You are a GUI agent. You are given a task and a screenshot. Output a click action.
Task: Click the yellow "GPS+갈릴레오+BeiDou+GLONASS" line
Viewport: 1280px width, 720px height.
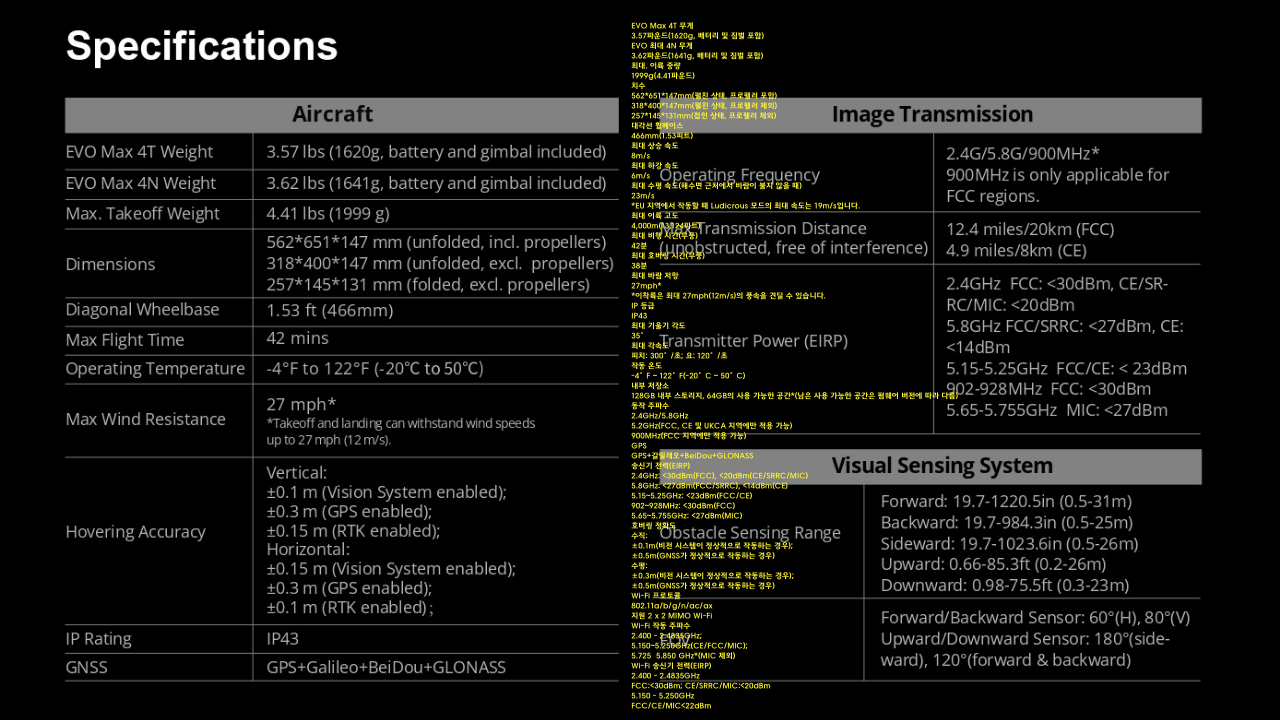691,455
